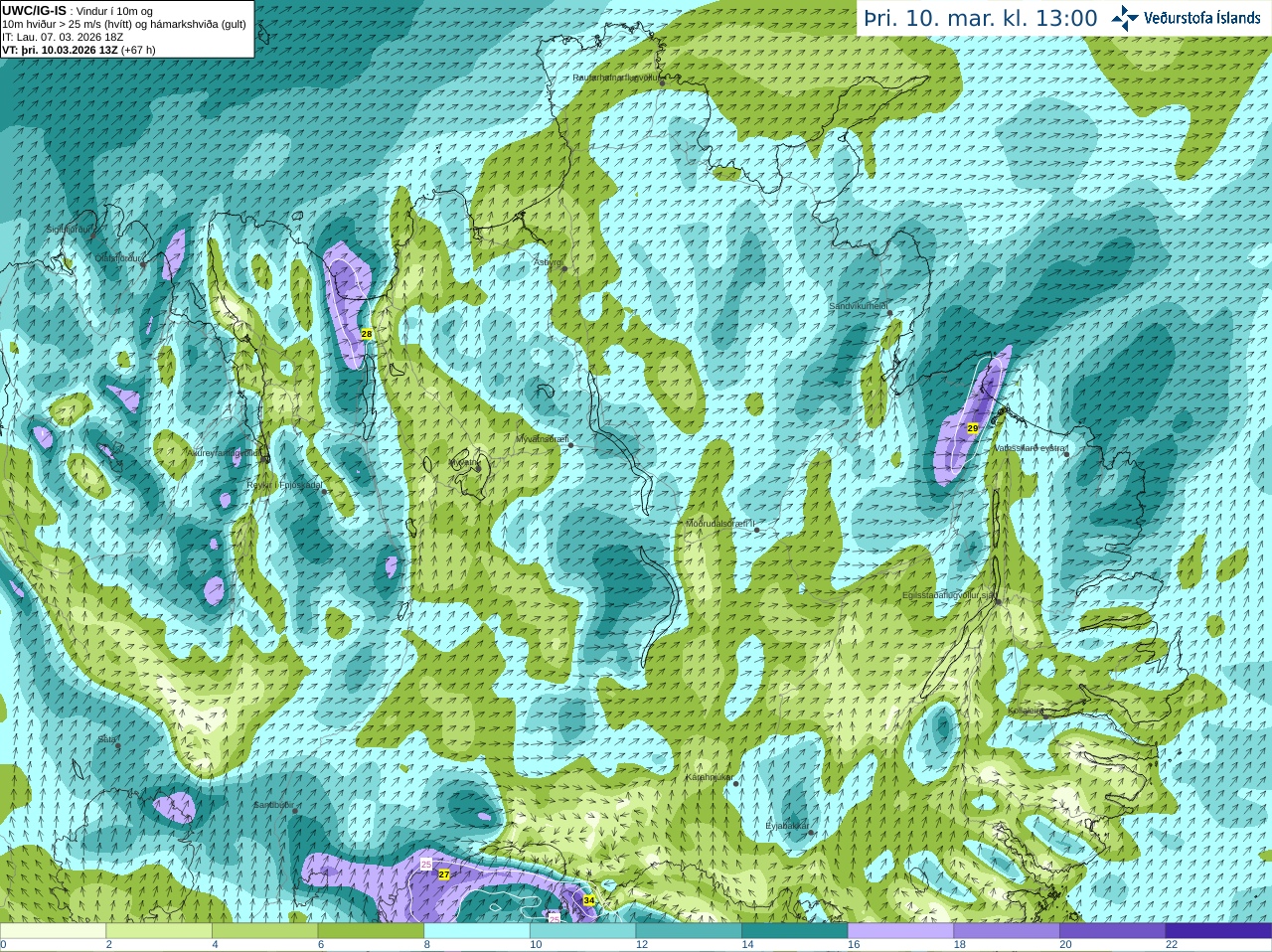Click the 'IT: Lau. 07. 03. 2026 18Z' line
Screen dimensions: 1272x952
pos(63,37)
